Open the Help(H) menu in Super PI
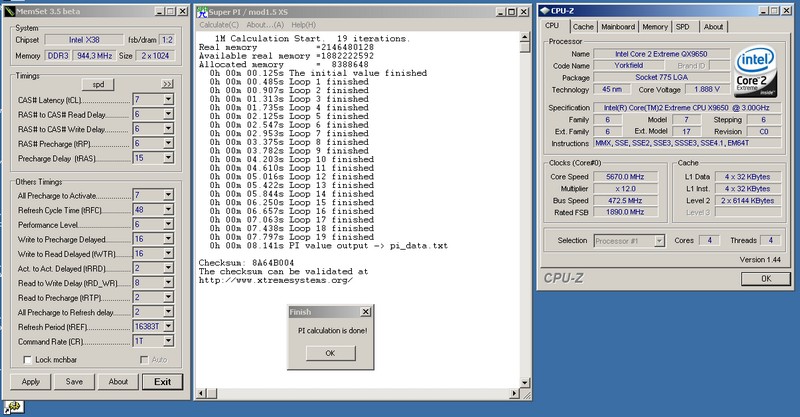 (x=304, y=24)
